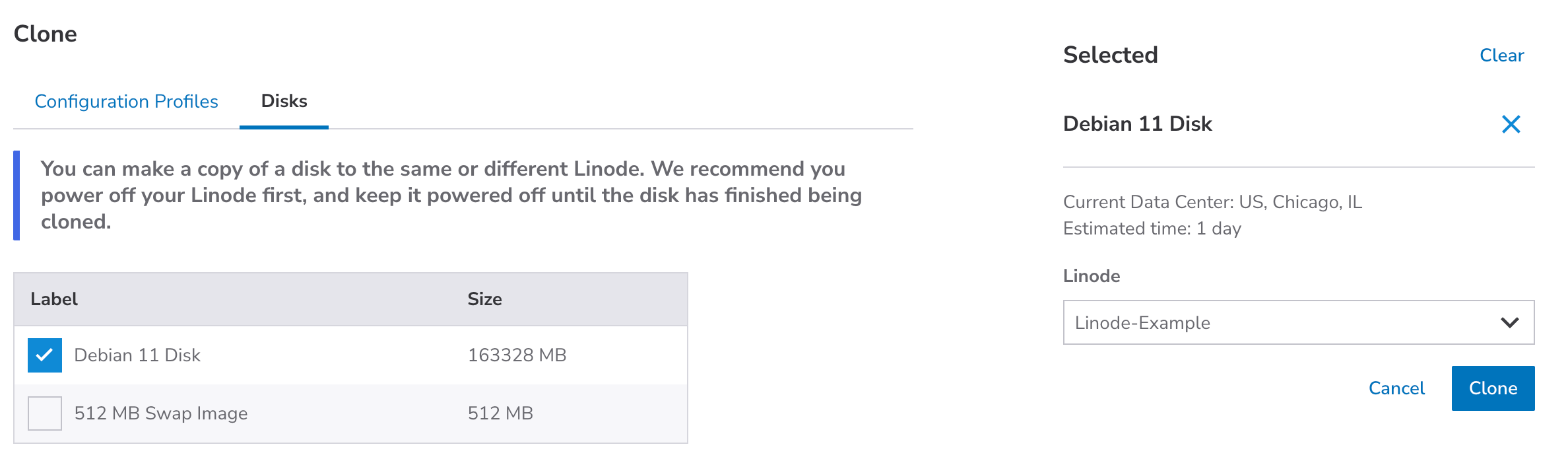Click the Size column header
This screenshot has width=1568, height=465.
tap(484, 299)
